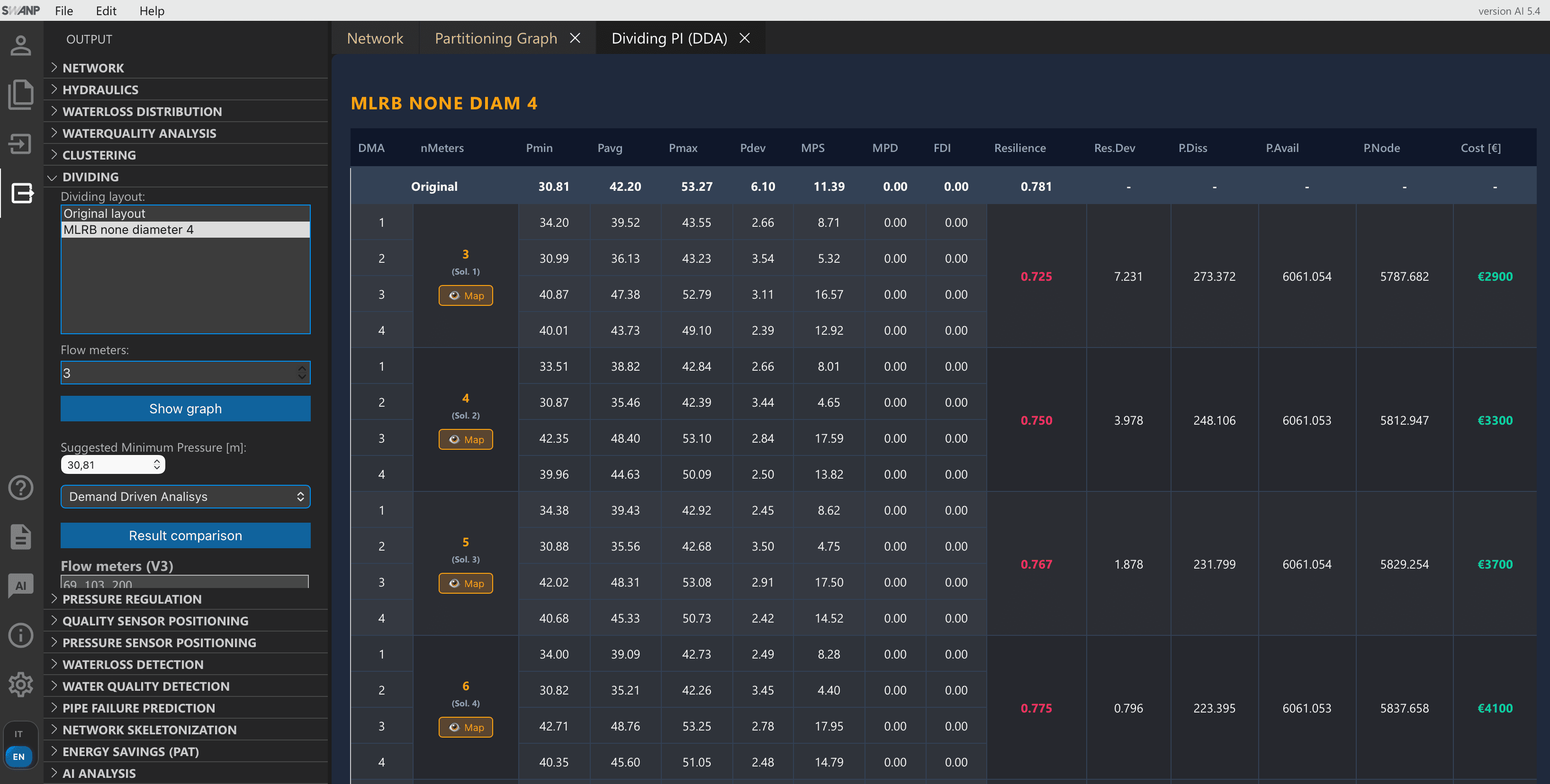Open the user profile sidebar icon
Image resolution: width=1550 pixels, height=784 pixels.
[20, 46]
